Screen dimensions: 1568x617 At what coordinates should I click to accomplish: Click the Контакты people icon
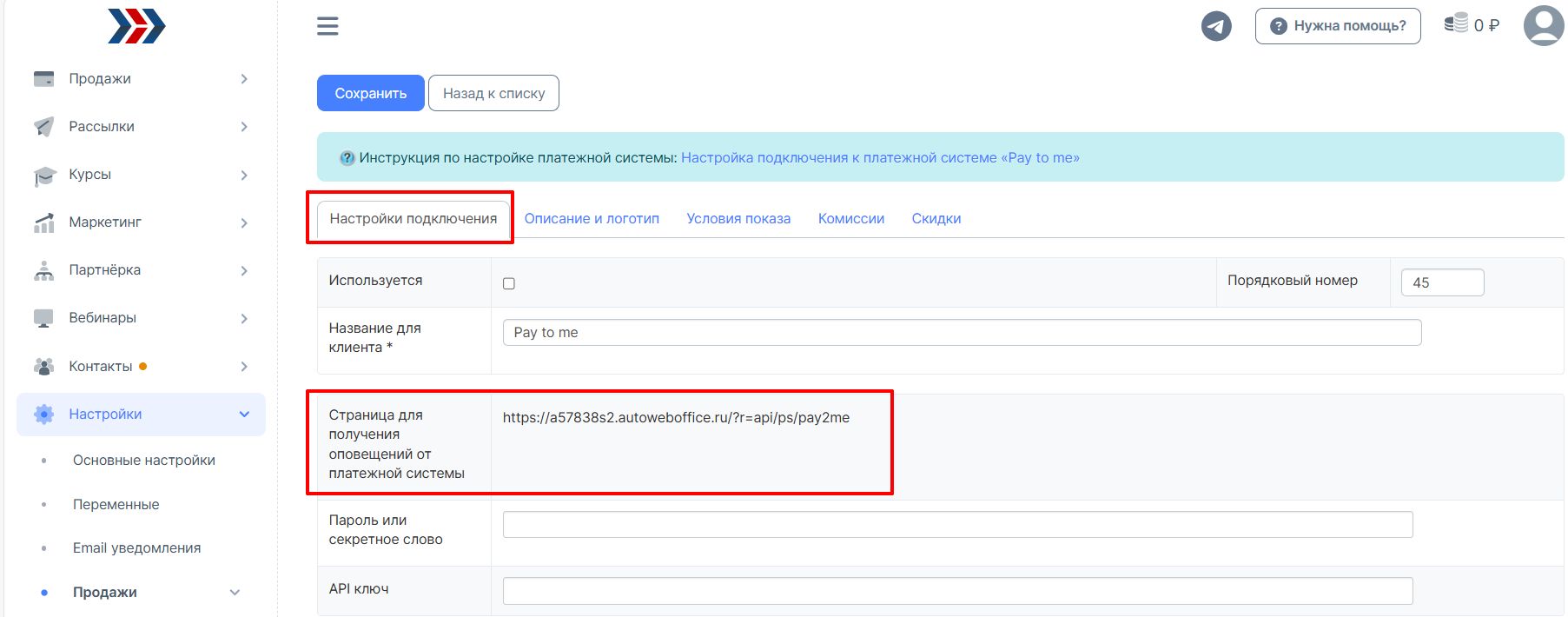pos(43,367)
